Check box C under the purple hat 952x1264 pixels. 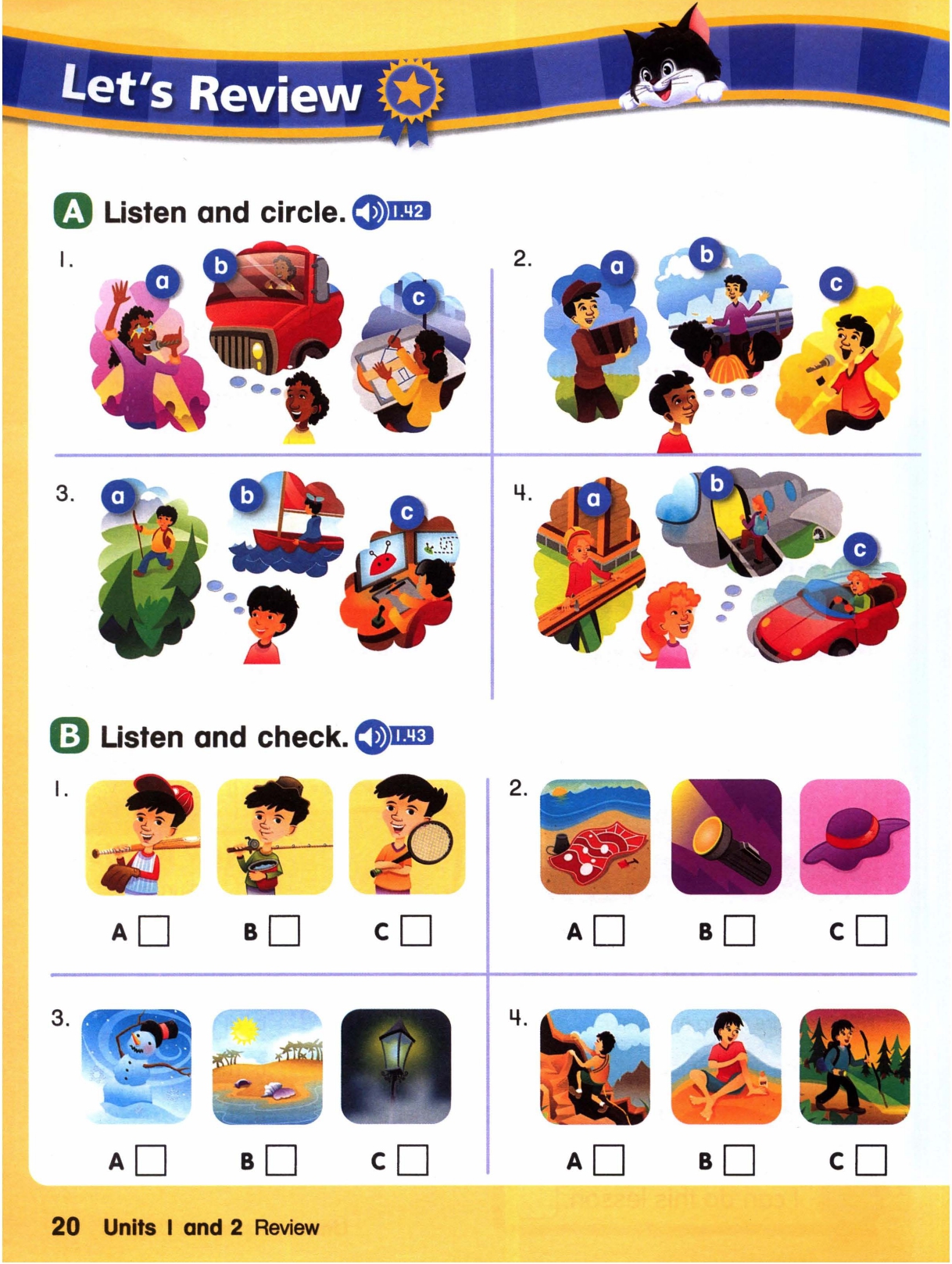(871, 931)
